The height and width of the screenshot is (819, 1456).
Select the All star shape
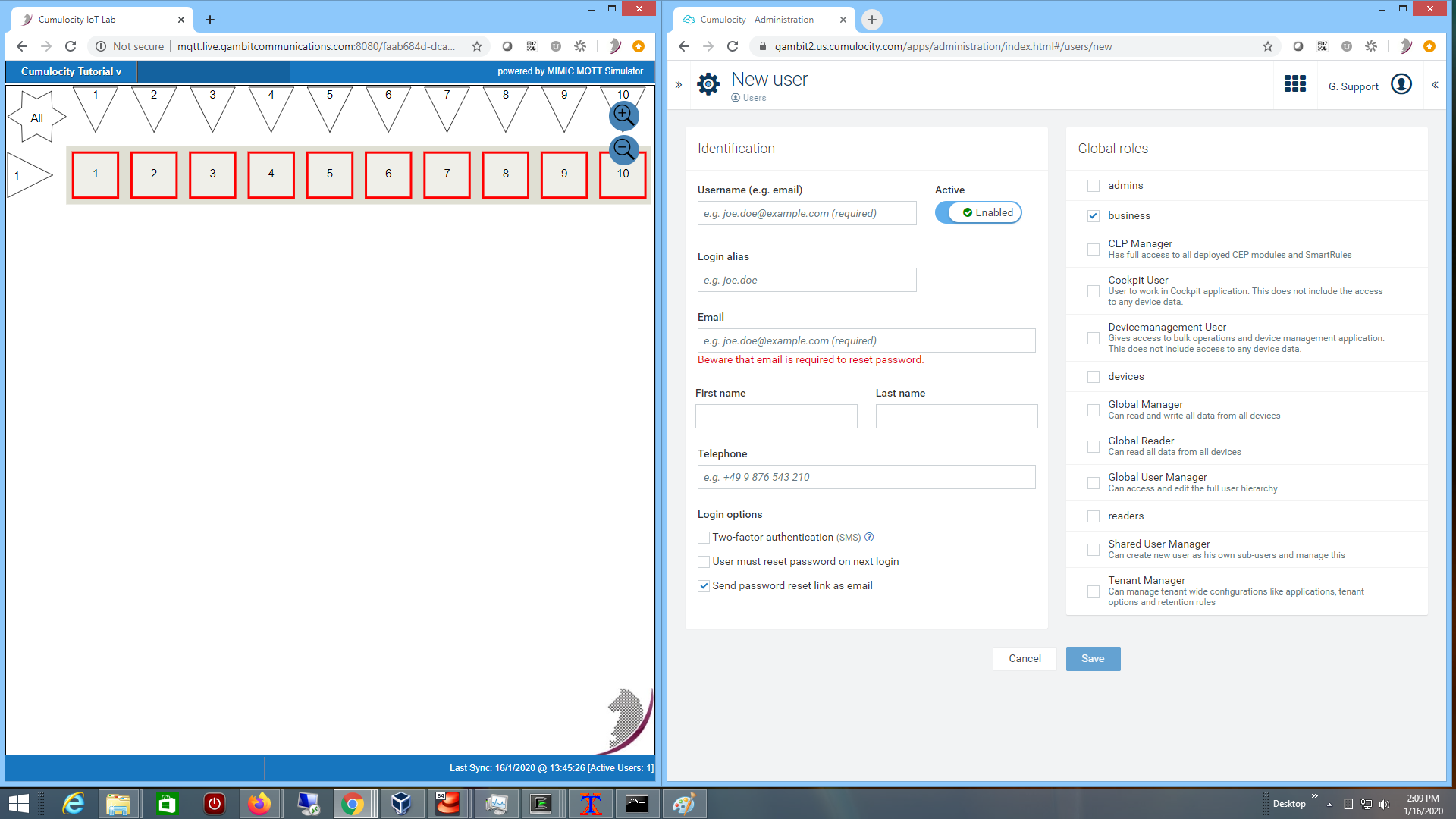pyautogui.click(x=36, y=117)
